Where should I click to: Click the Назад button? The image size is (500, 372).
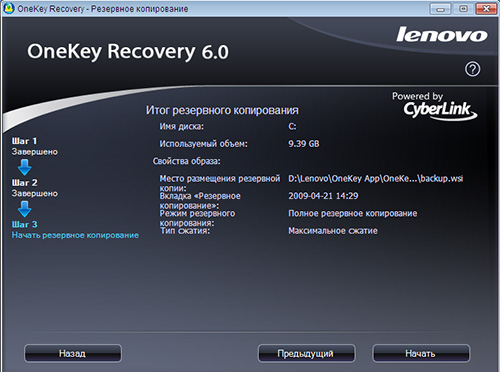pyautogui.click(x=73, y=353)
